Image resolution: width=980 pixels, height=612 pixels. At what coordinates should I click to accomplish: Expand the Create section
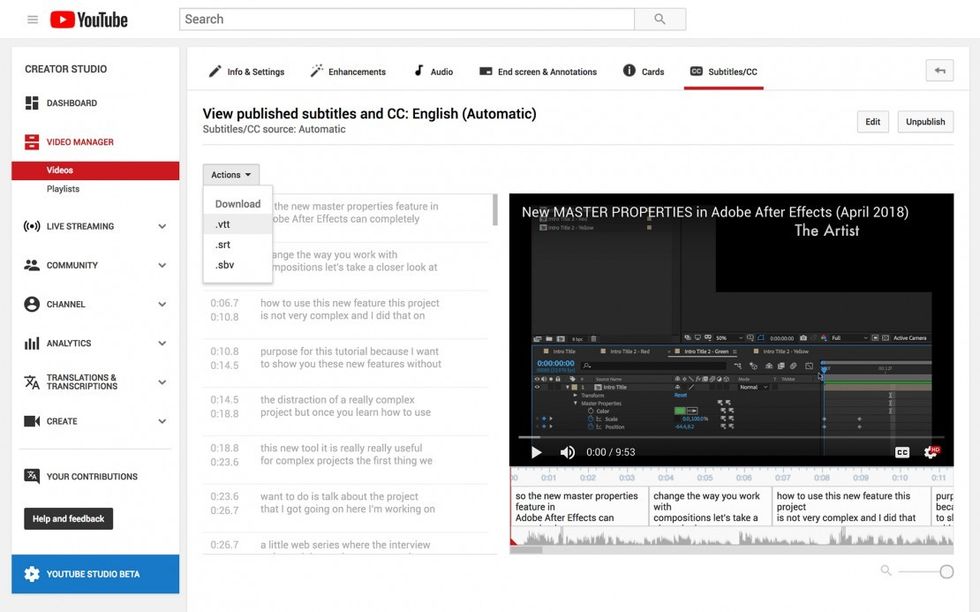point(162,421)
